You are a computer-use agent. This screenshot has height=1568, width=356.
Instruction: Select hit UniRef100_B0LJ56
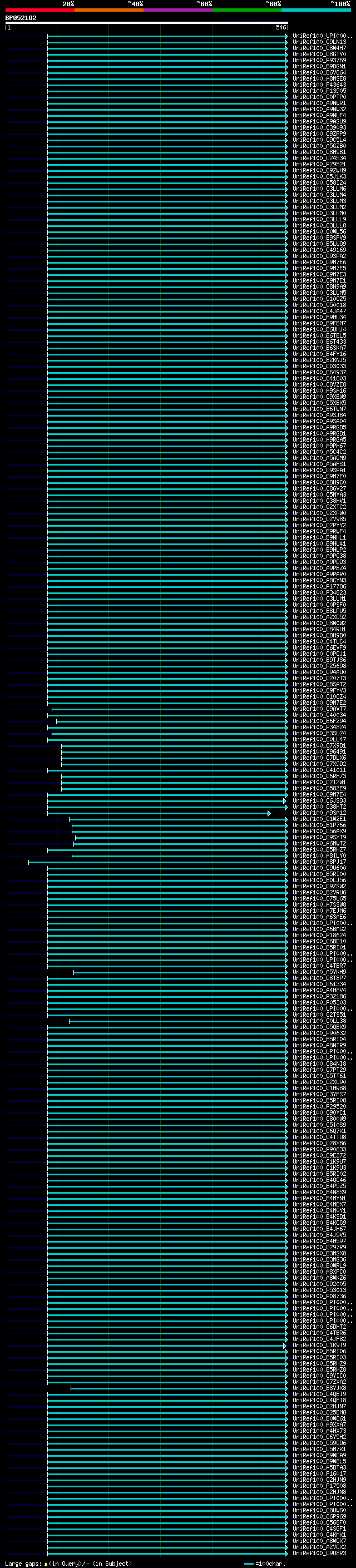point(319,880)
